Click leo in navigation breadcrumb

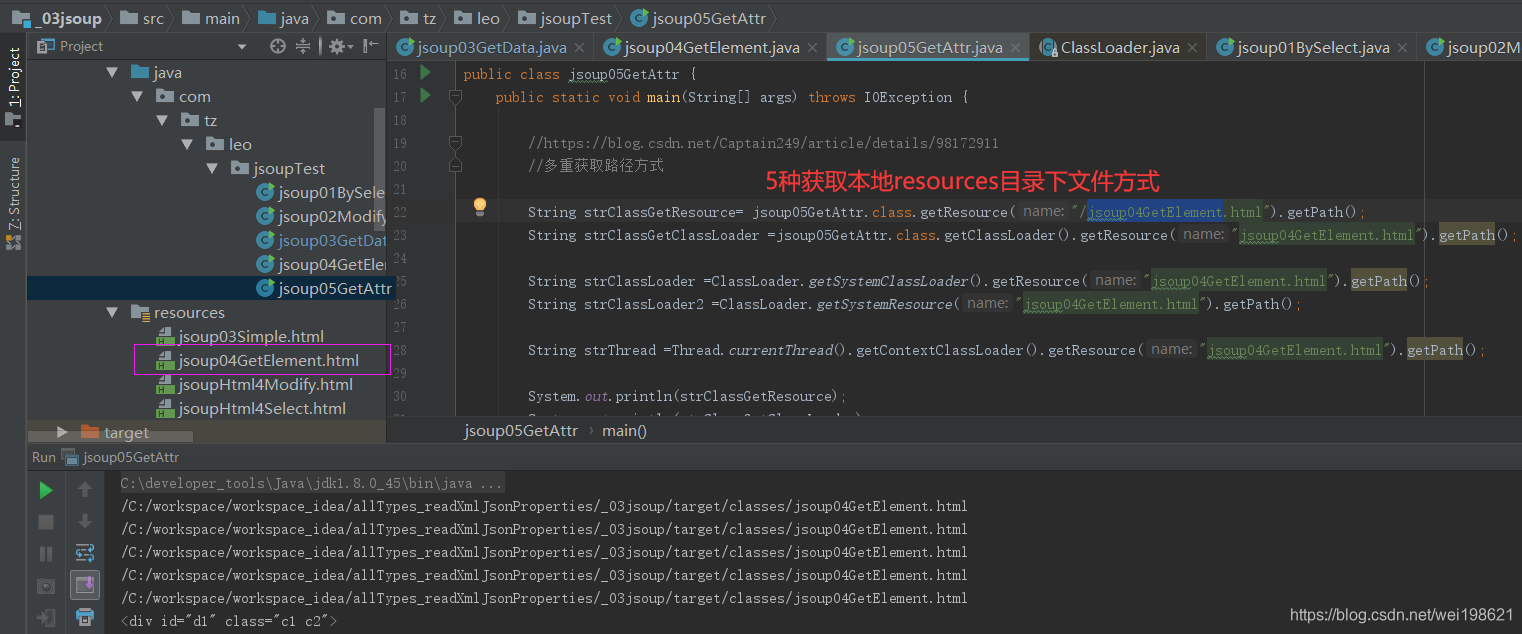click(x=476, y=17)
